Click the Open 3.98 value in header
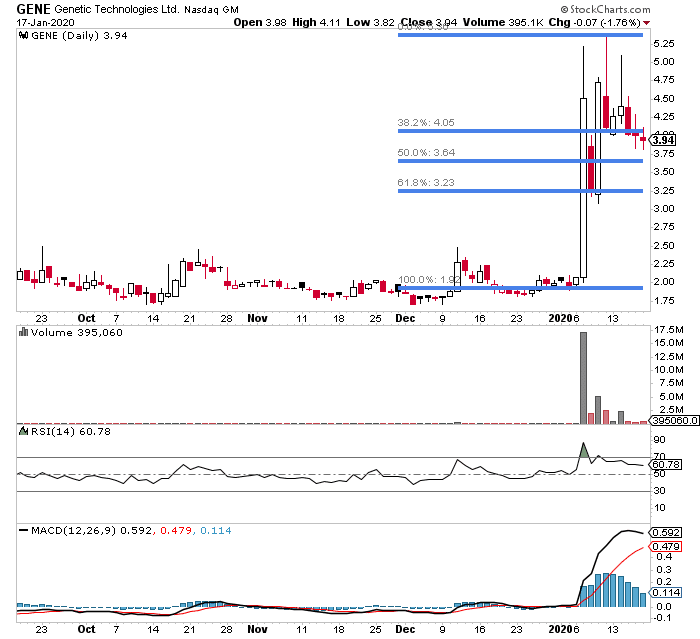Viewport: 700px width, 639px height. 260,22
